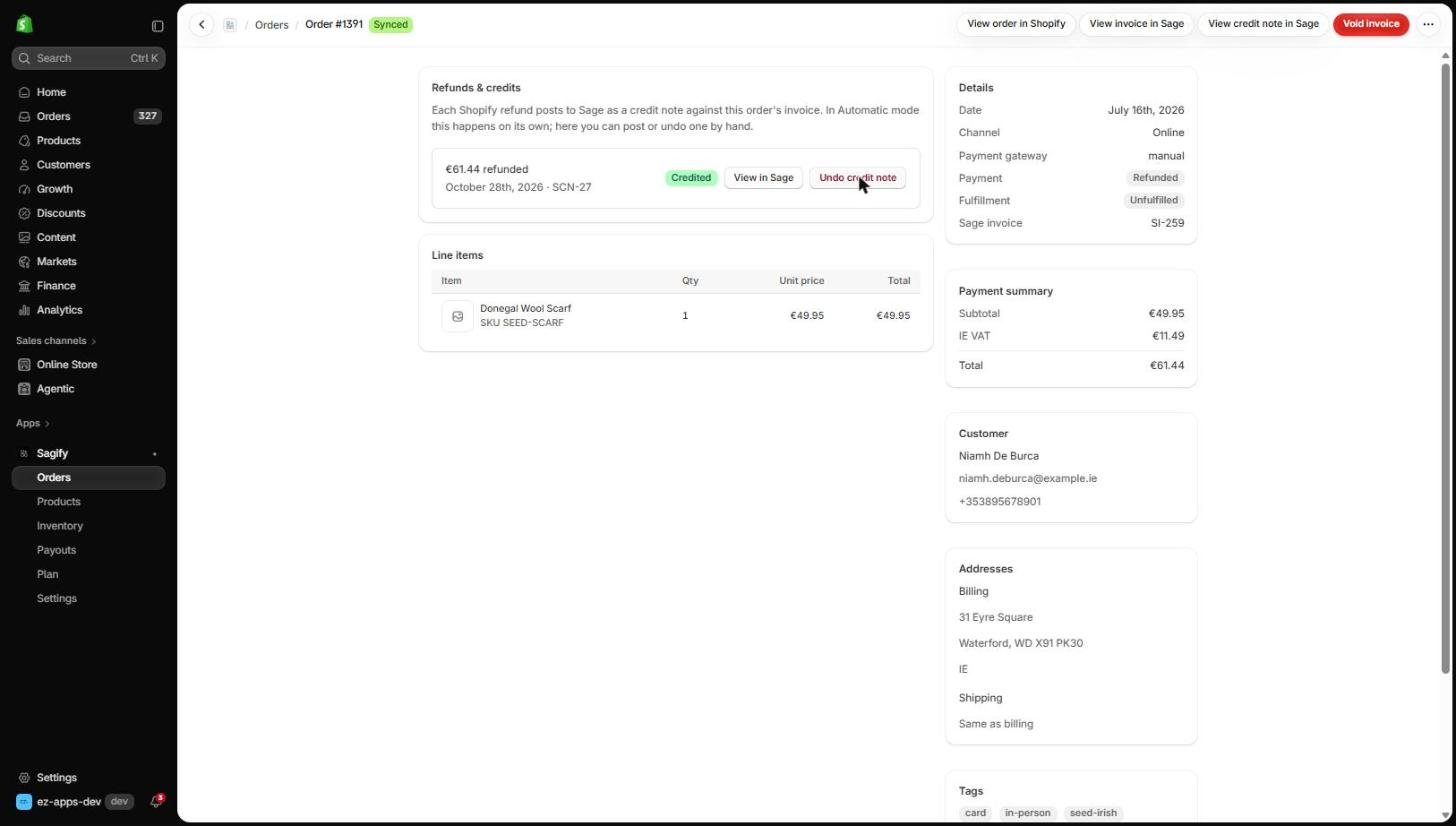
Task: Open Shopify Orders via inbox icon
Action: coord(24,116)
